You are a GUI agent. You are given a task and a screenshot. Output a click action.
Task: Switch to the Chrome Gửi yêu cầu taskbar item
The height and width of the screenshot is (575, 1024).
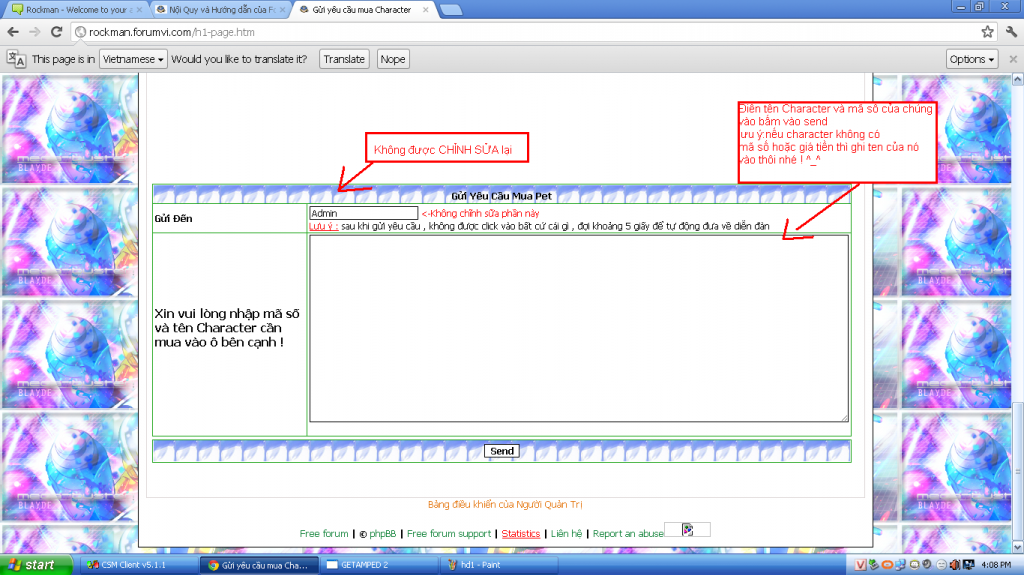point(259,565)
